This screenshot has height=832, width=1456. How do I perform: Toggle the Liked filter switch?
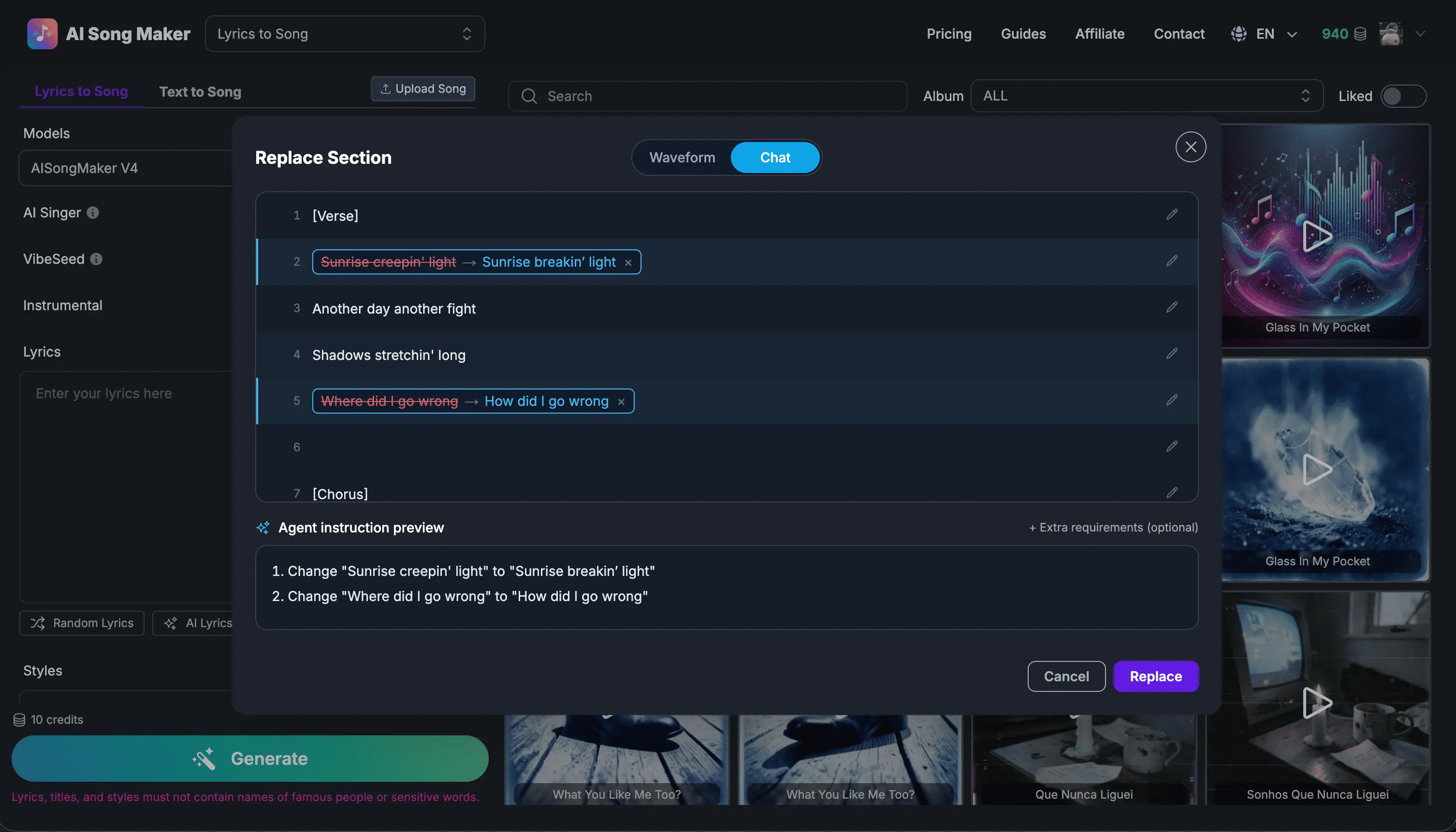coord(1403,96)
